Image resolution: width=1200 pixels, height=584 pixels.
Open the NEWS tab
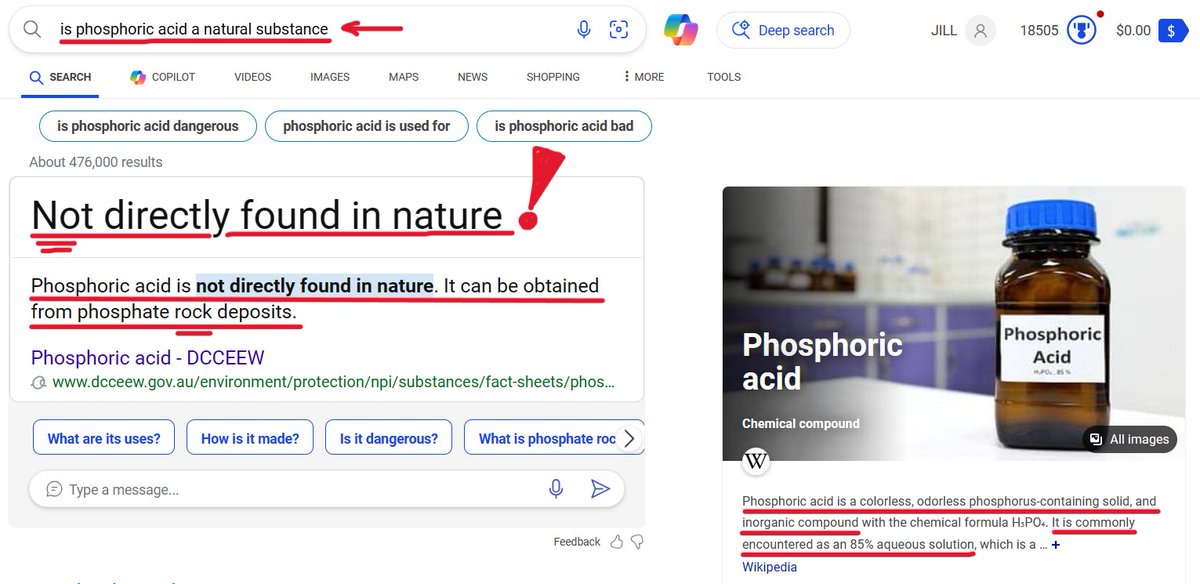(473, 77)
